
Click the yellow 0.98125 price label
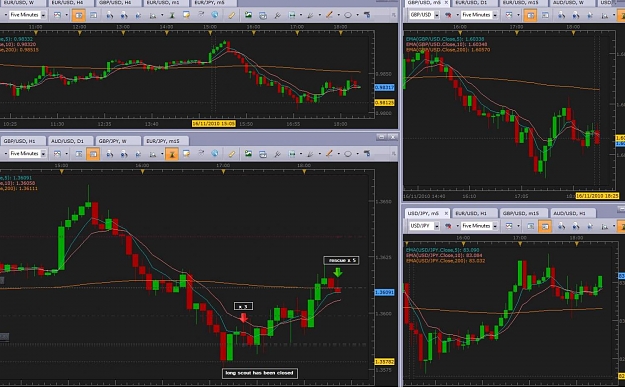tap(385, 103)
